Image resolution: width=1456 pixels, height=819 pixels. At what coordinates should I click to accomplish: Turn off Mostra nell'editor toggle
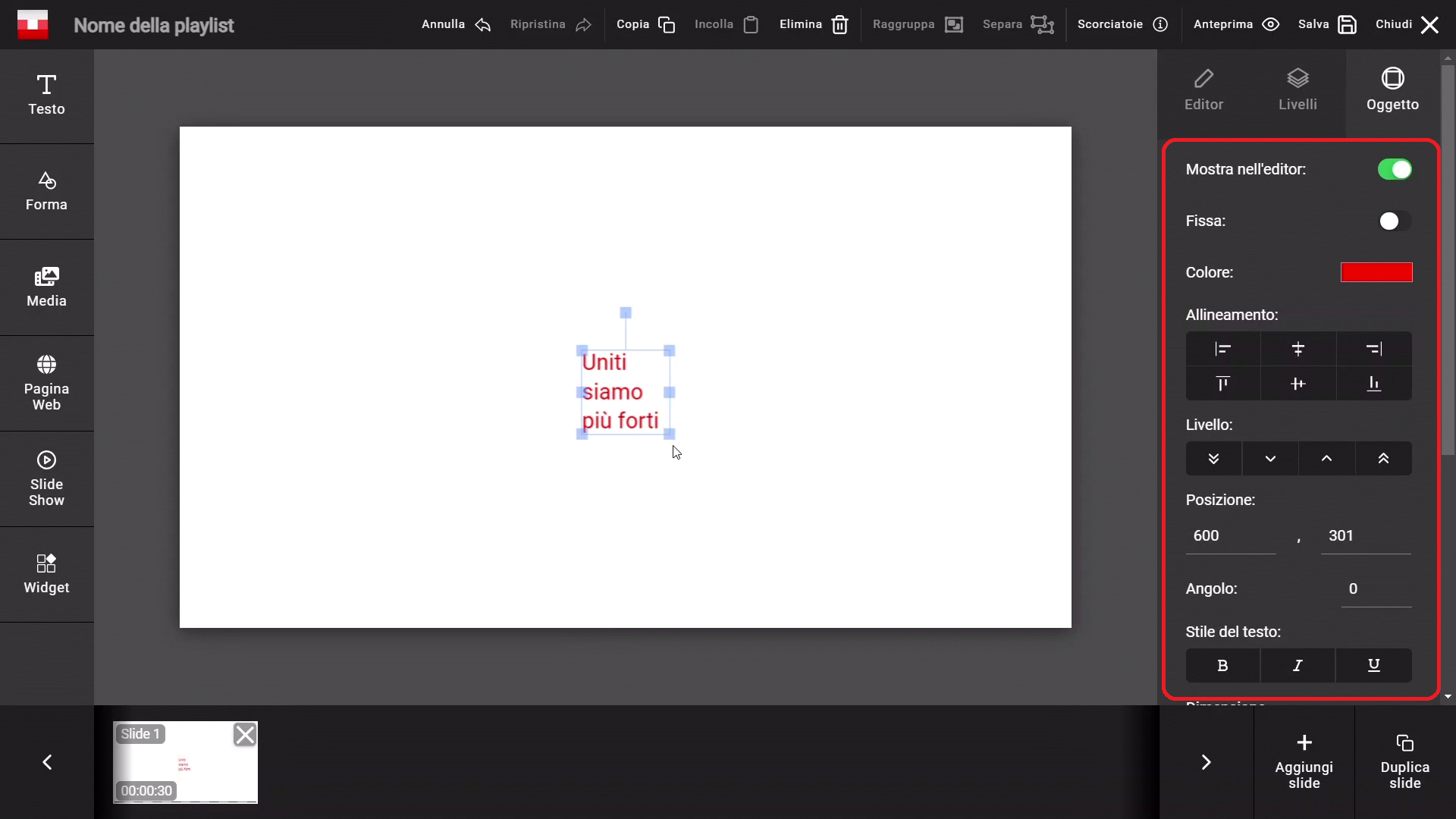(x=1395, y=169)
